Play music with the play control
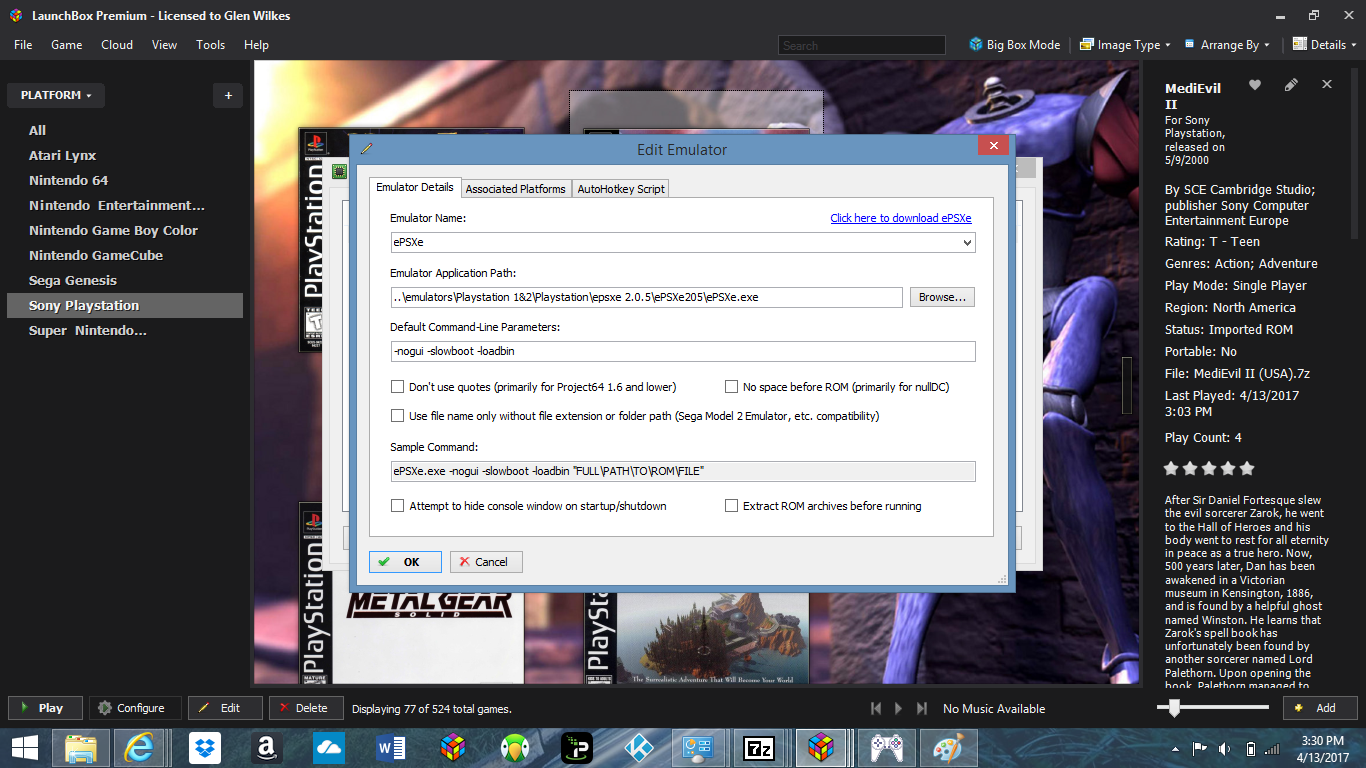 point(899,708)
